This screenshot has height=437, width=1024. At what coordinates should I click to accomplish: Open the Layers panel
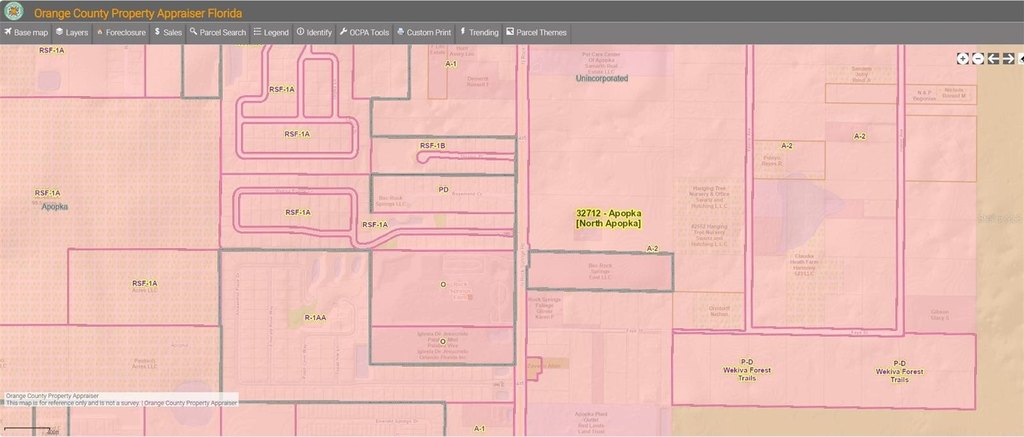72,32
